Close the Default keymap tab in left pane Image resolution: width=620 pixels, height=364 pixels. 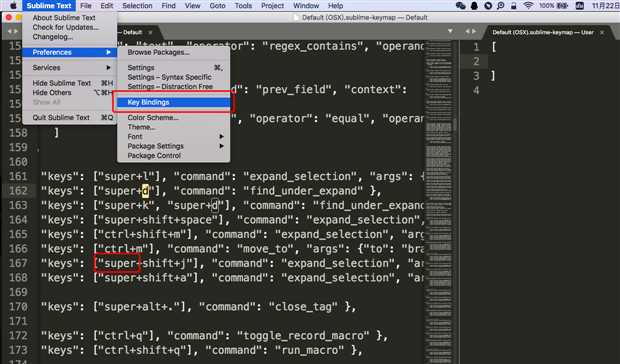click(150, 32)
